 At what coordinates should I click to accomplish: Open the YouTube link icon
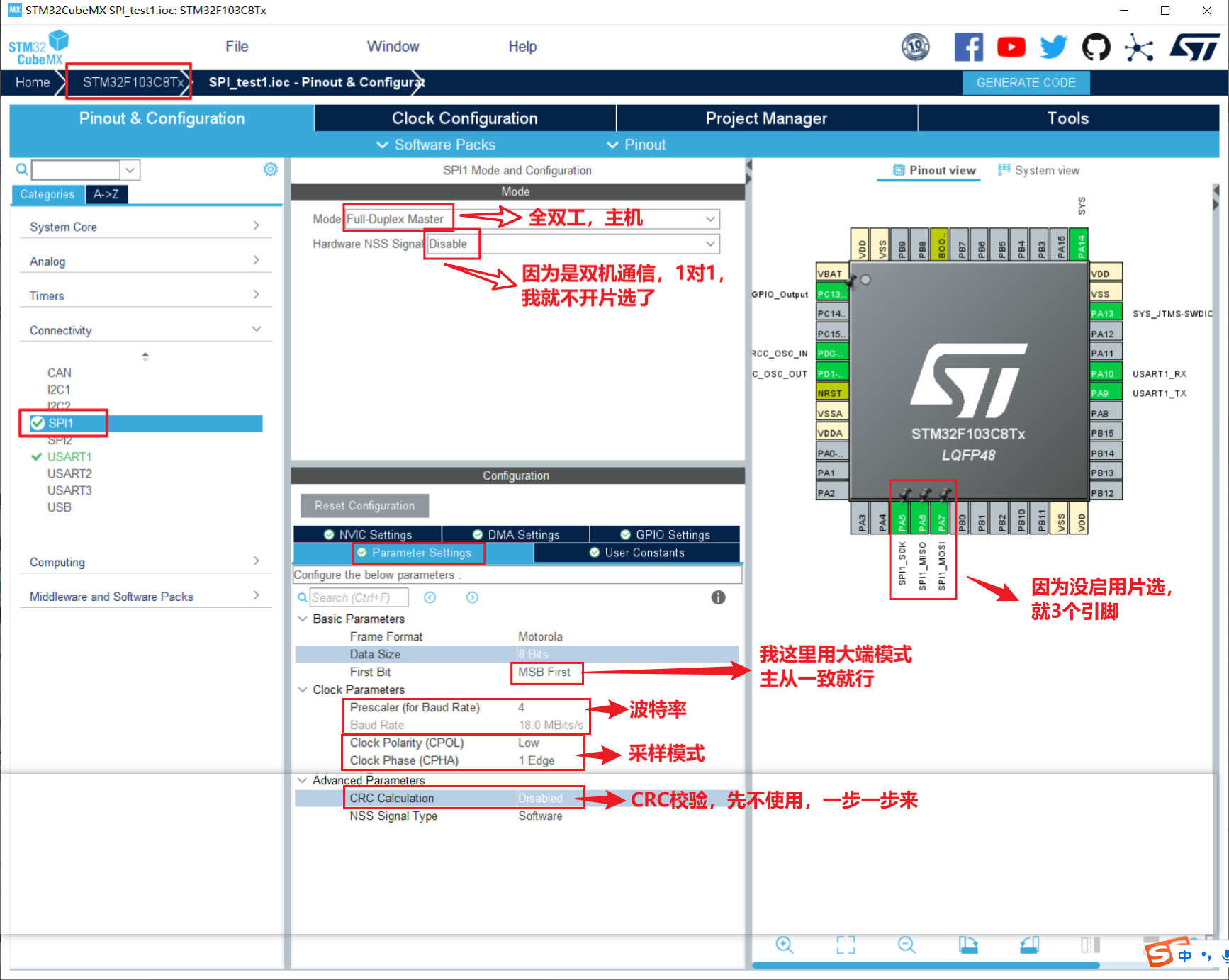(1011, 47)
